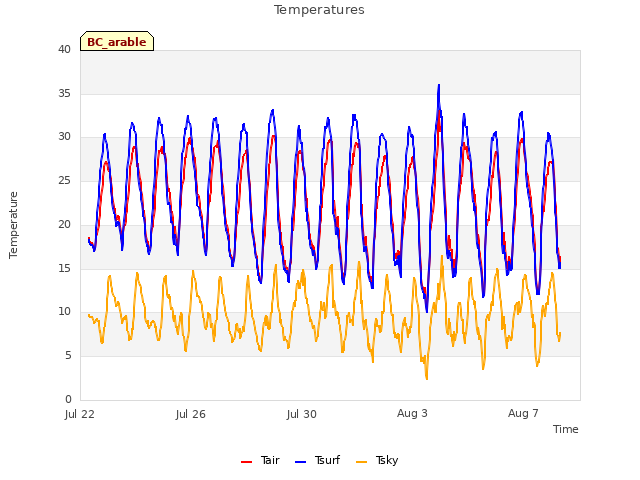640x480 pixels.
Task: Click the red Tair legend color marker
Action: pyautogui.click(x=246, y=462)
